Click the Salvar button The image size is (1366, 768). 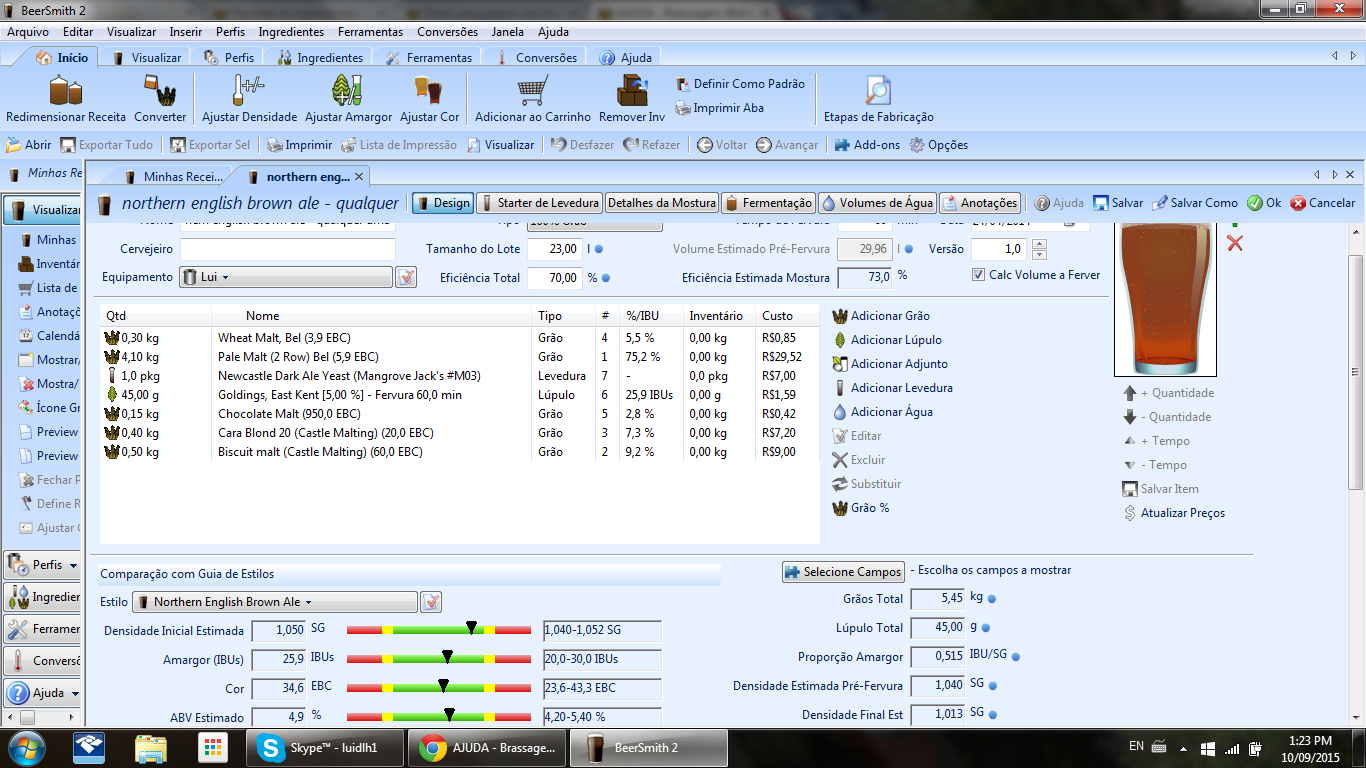point(1118,203)
